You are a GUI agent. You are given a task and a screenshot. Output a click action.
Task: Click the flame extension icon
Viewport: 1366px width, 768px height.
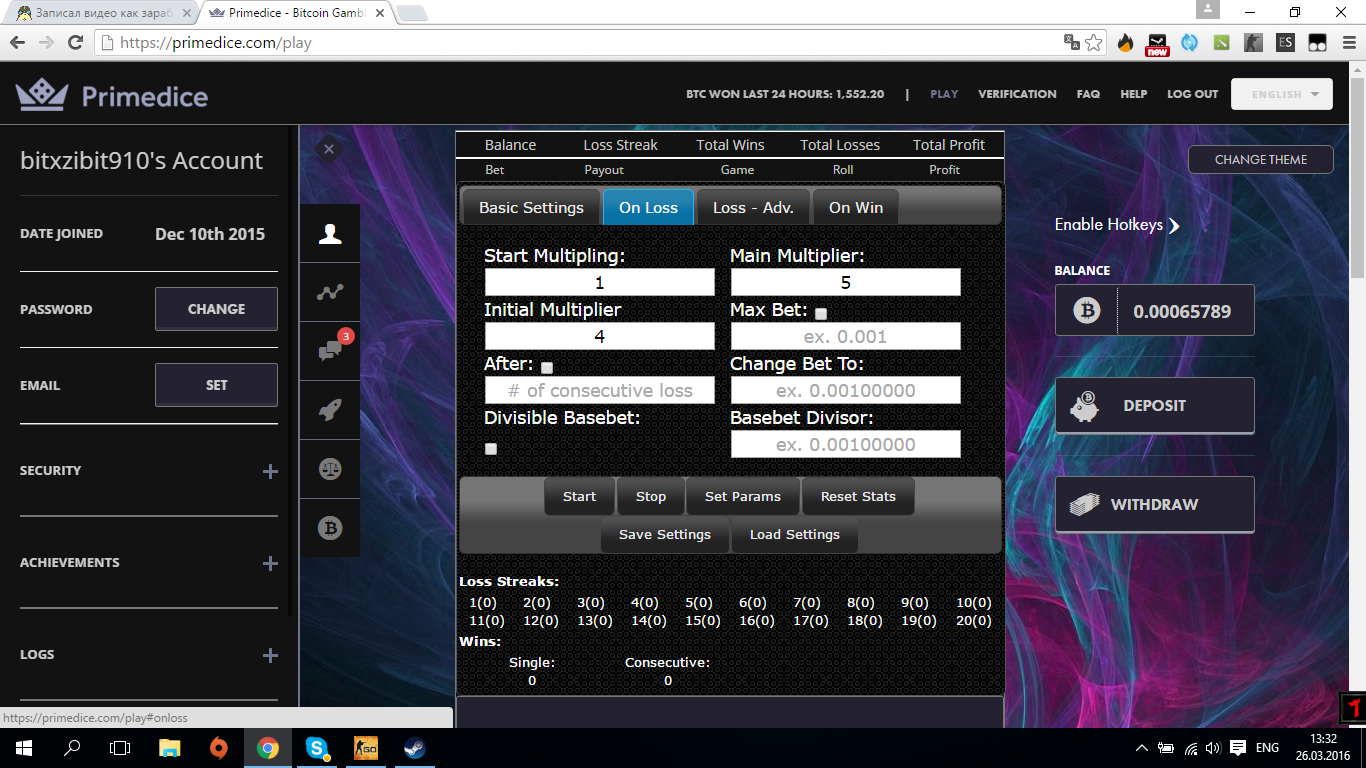tap(1126, 42)
